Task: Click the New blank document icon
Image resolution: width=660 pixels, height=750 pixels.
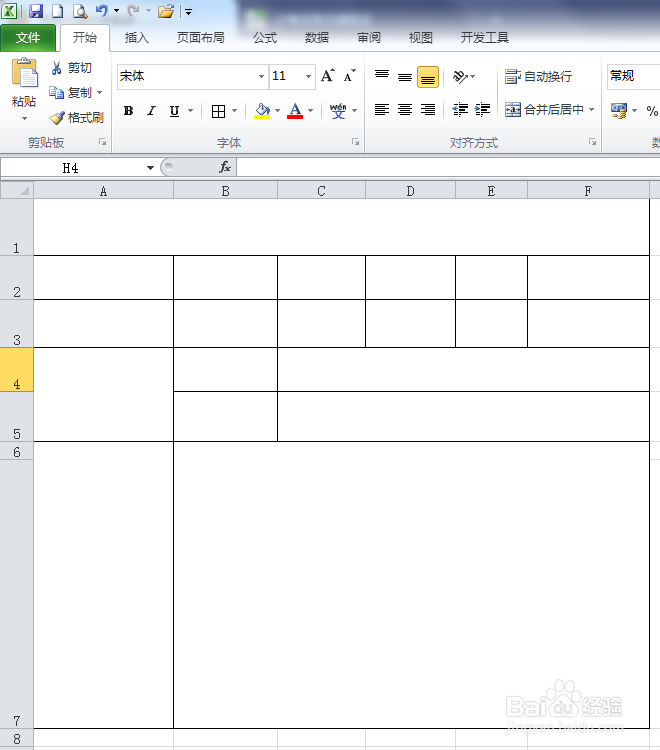Action: (x=57, y=11)
